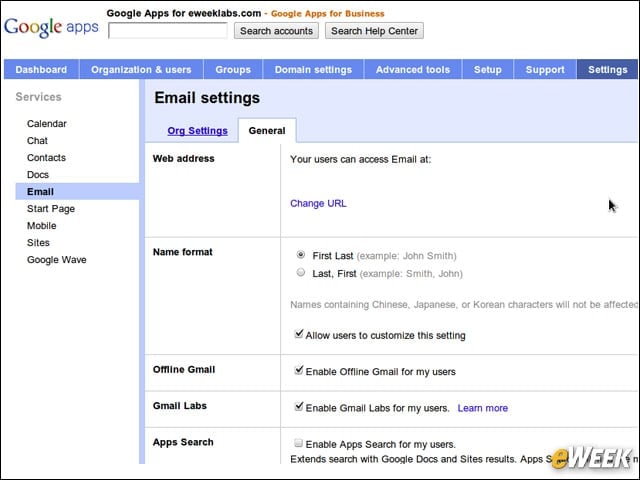The width and height of the screenshot is (640, 480).
Task: Click the Change URL link
Action: [318, 203]
